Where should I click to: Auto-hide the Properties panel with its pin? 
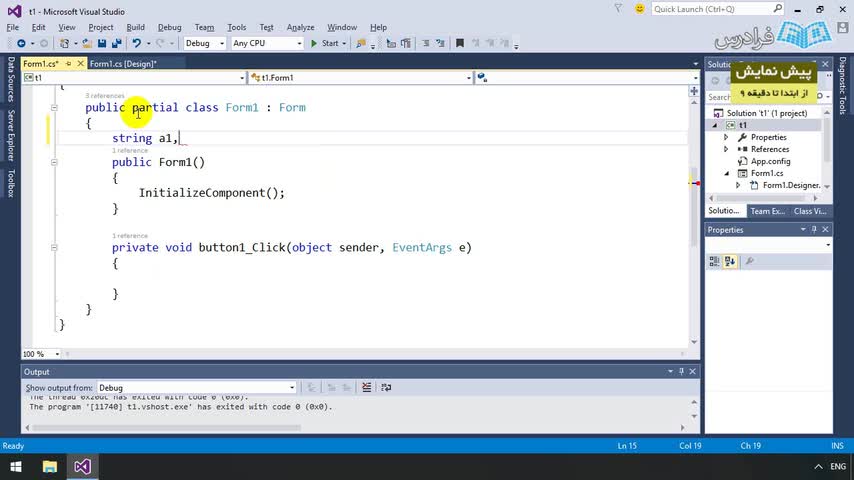(x=814, y=230)
